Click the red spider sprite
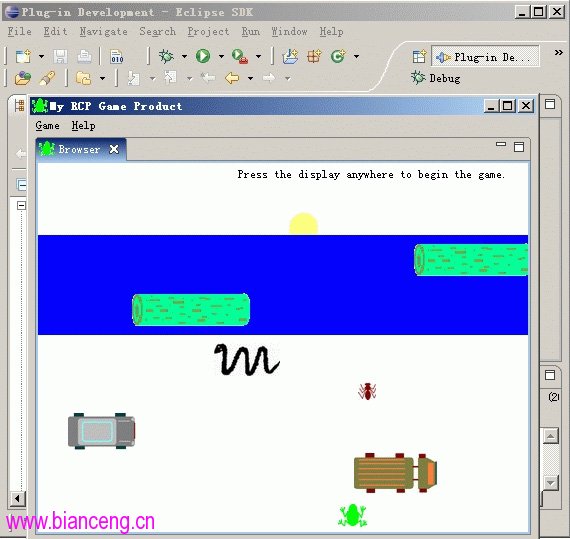Viewport: 570px width, 539px height. (367, 391)
